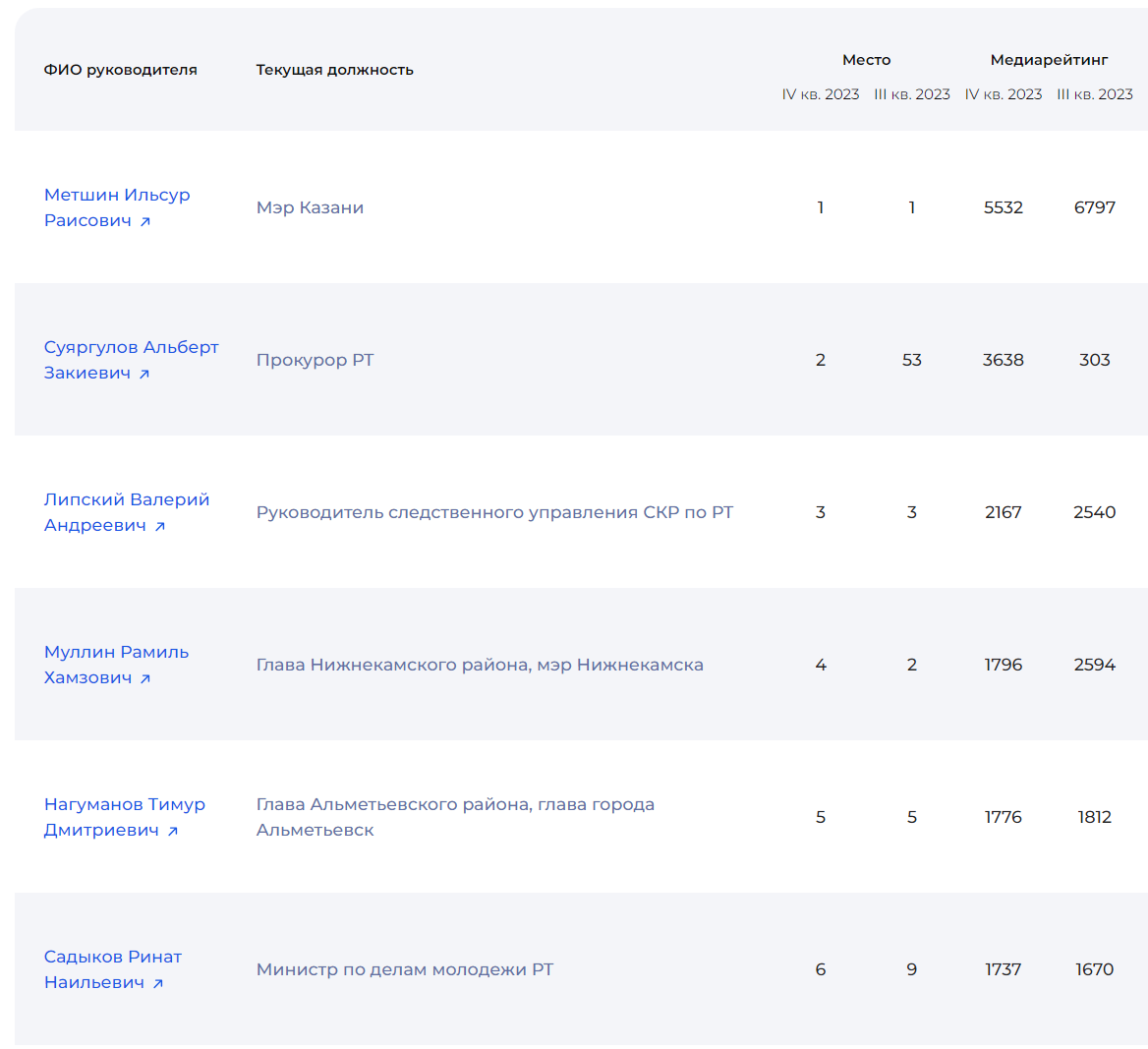Click IV кв. 2023 subheader under Место
1148x1049 pixels.
tap(821, 94)
